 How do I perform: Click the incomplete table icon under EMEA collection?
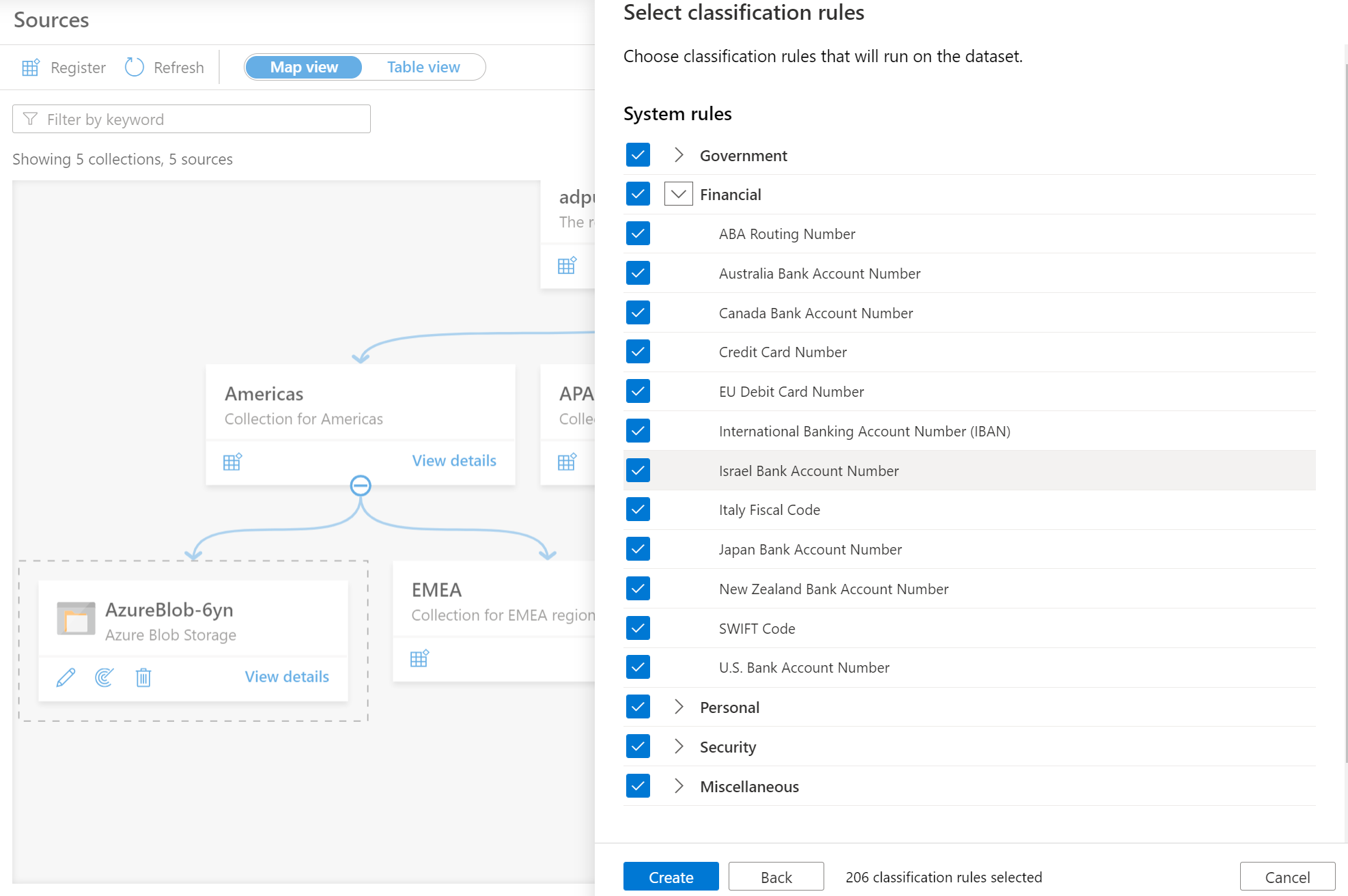[x=419, y=658]
